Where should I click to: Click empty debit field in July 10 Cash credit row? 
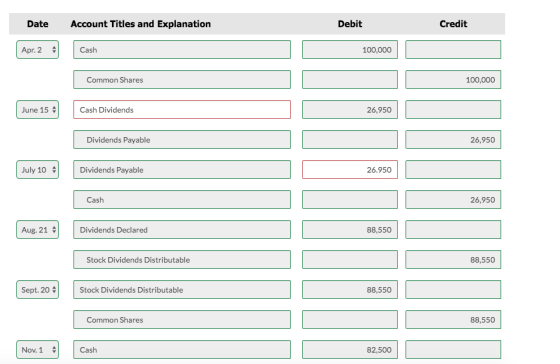point(350,200)
